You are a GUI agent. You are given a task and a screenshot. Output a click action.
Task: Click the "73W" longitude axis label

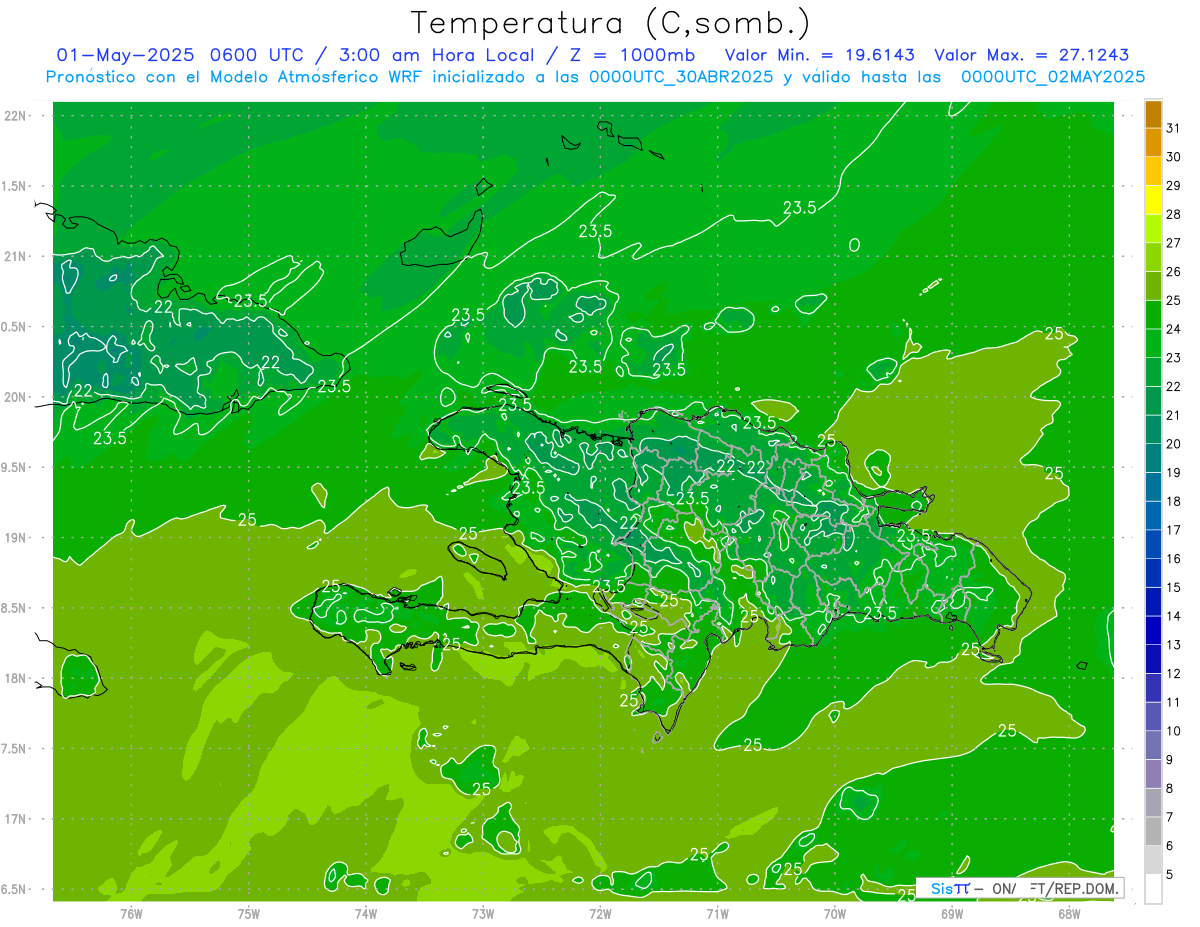pos(483,913)
